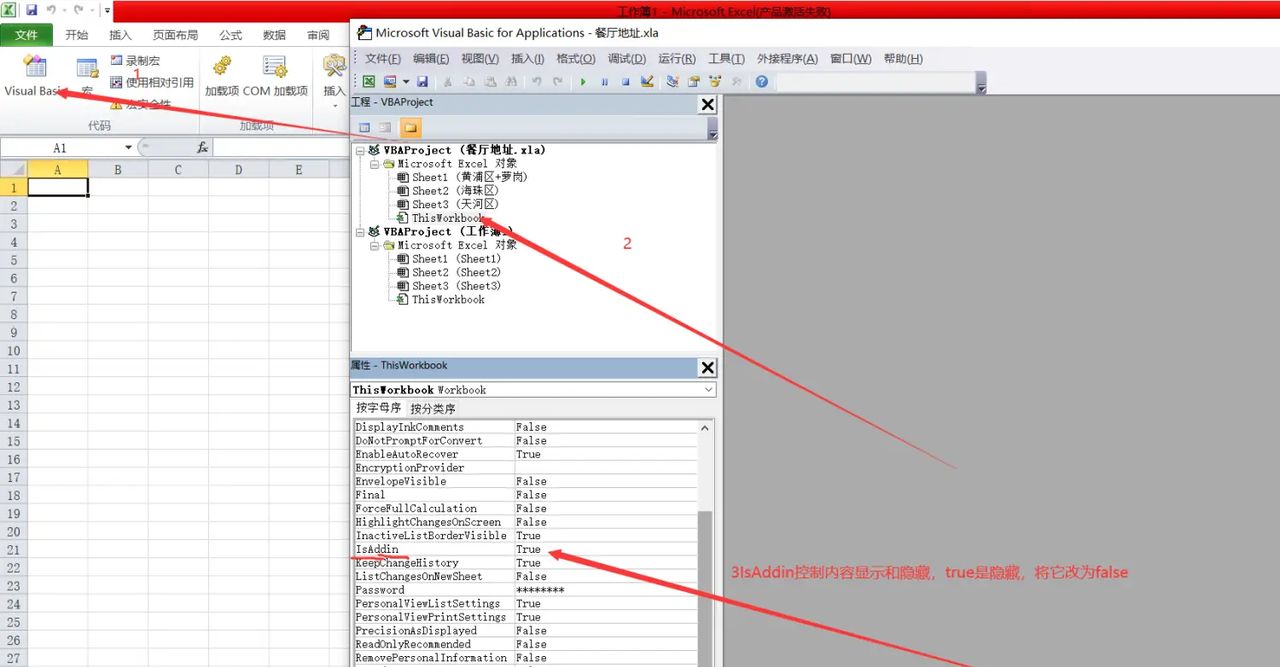Toggle 使用相对引用 in Excel ribbon
This screenshot has height=667, width=1280.
(151, 82)
